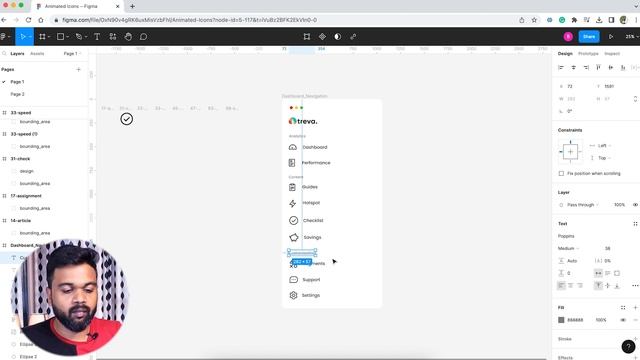Select the Comment tool
This screenshot has width=640, height=360.
click(143, 37)
